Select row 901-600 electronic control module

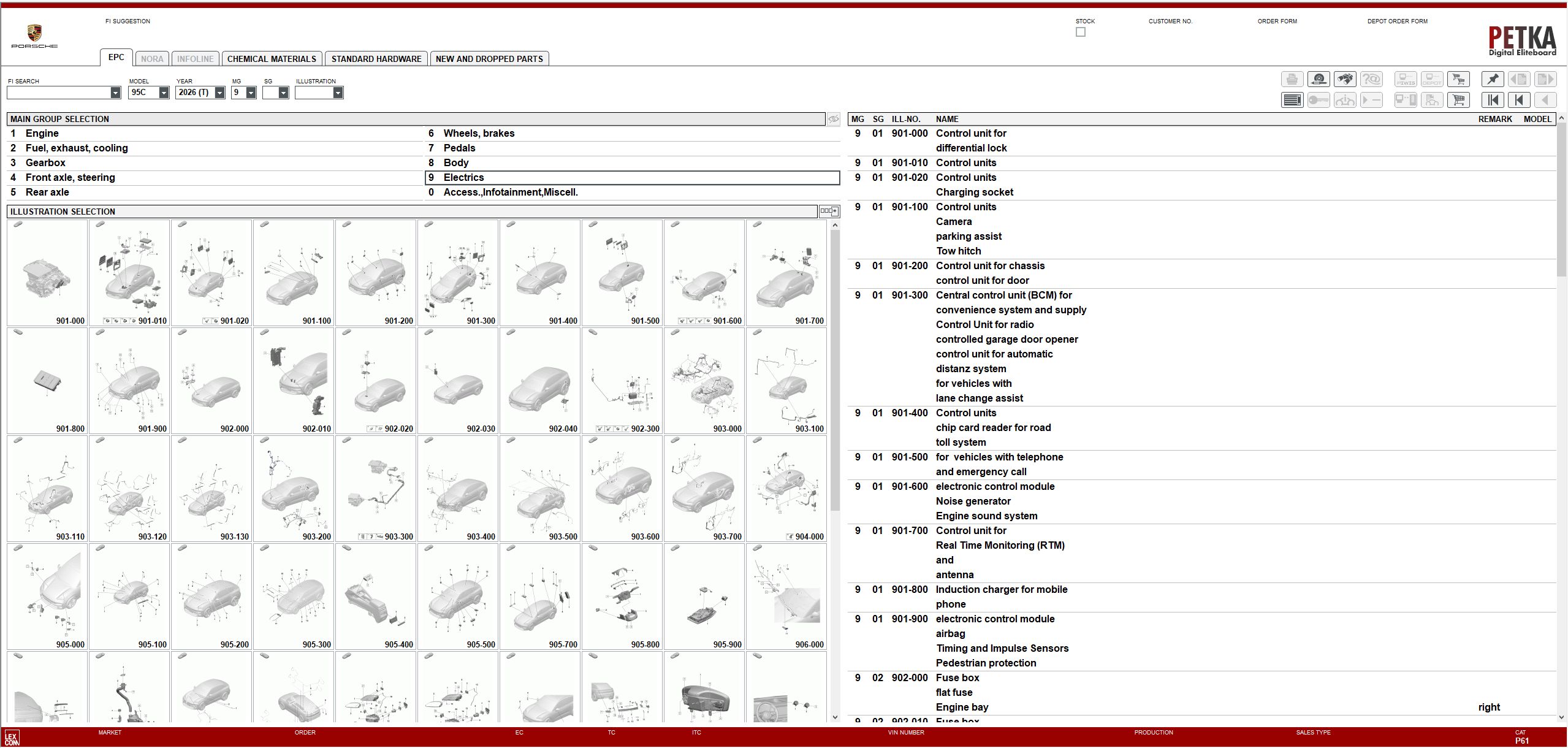point(1202,502)
